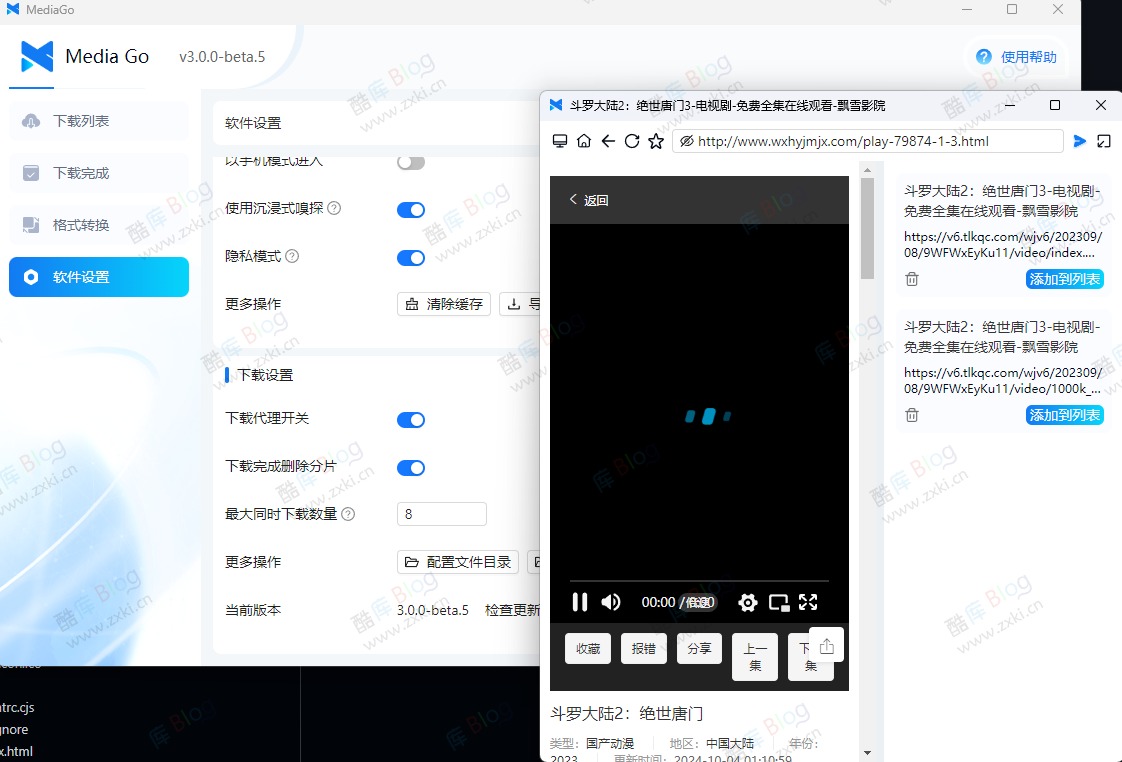Pause the video playback

coord(580,602)
